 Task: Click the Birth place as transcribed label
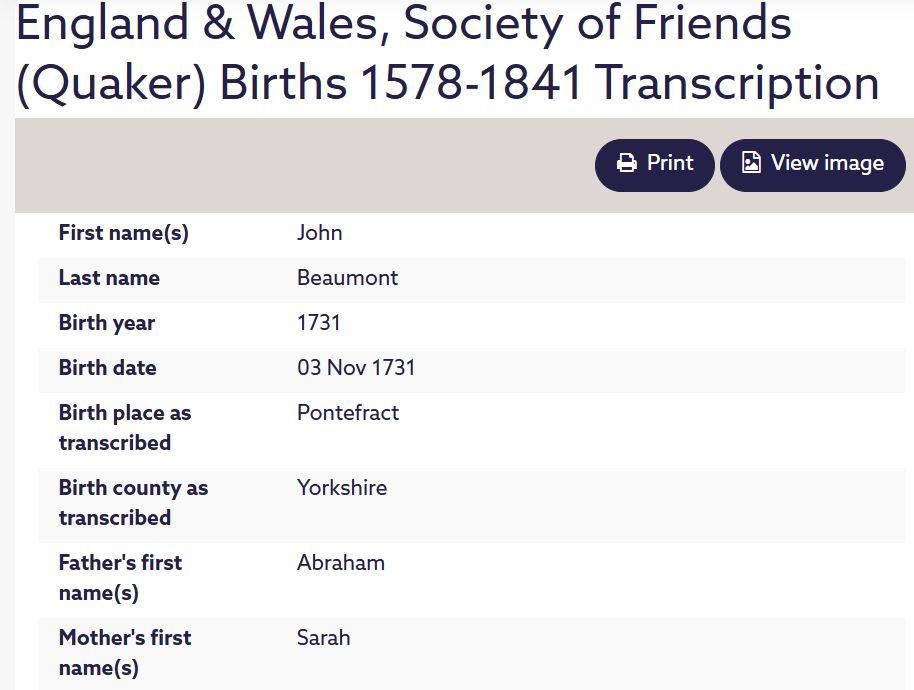tap(124, 428)
